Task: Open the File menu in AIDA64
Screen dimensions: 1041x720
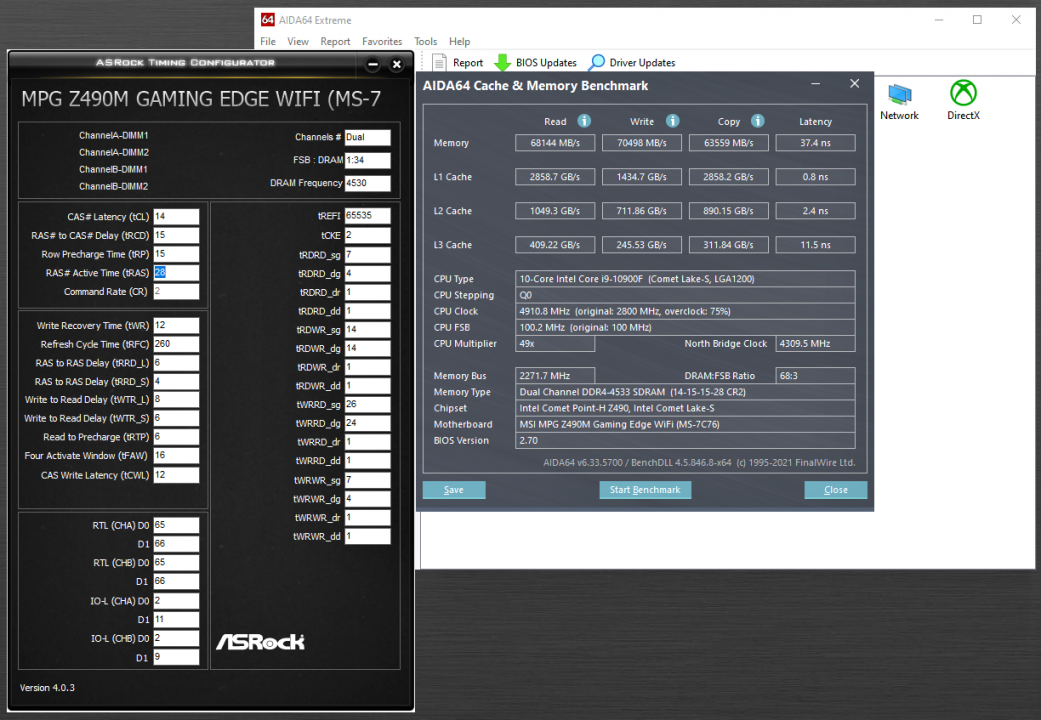Action: [268, 41]
